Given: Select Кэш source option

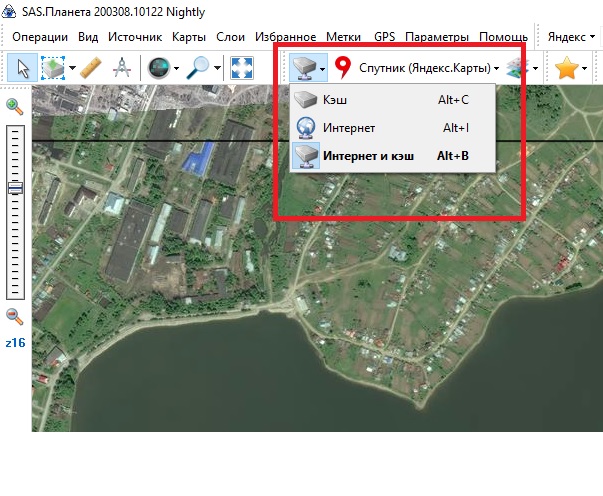Looking at the screenshot, I should tap(336, 101).
